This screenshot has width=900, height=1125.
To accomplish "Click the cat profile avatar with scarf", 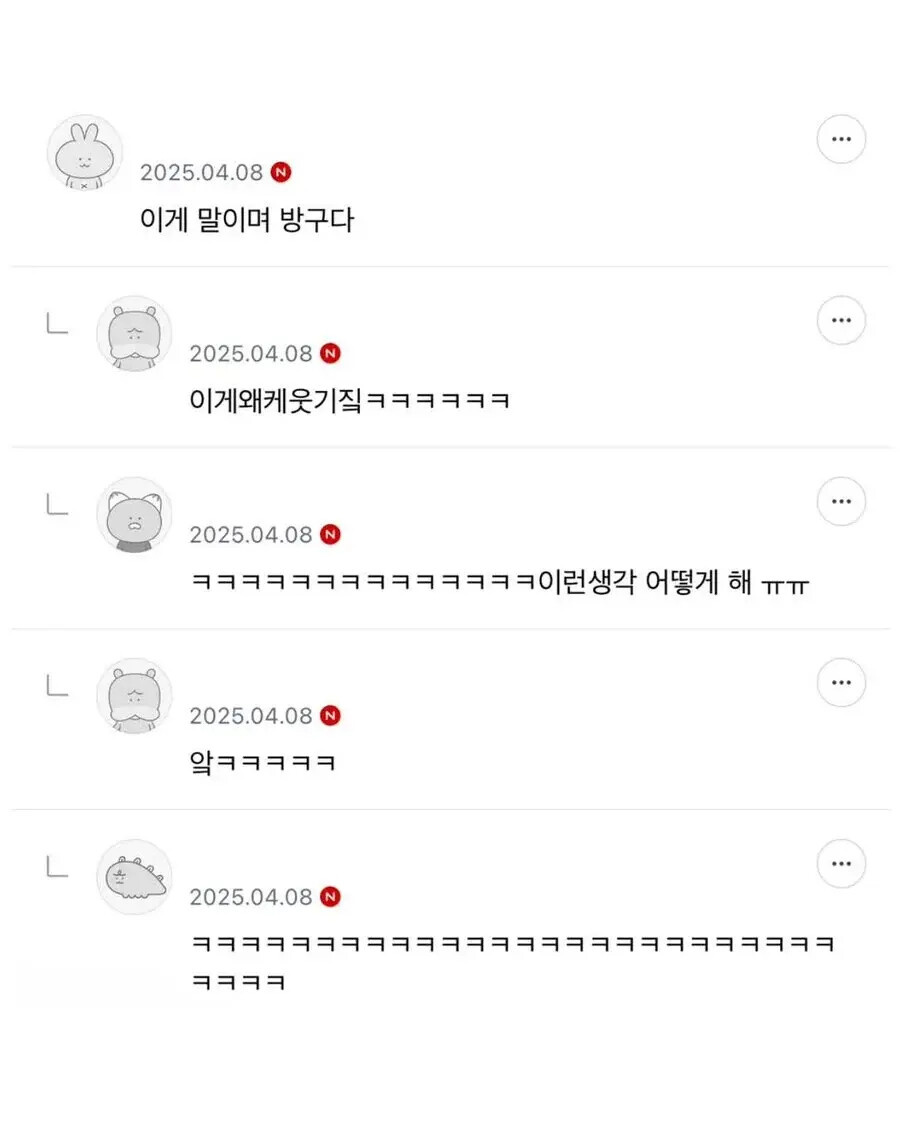I will coord(134,515).
